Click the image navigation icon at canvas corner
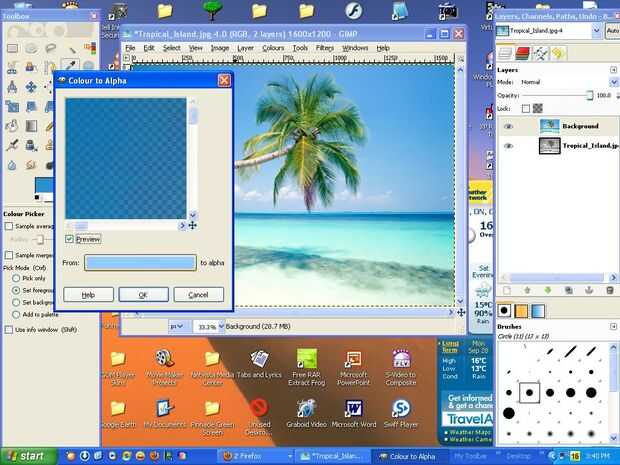The image size is (620, 465). [461, 312]
